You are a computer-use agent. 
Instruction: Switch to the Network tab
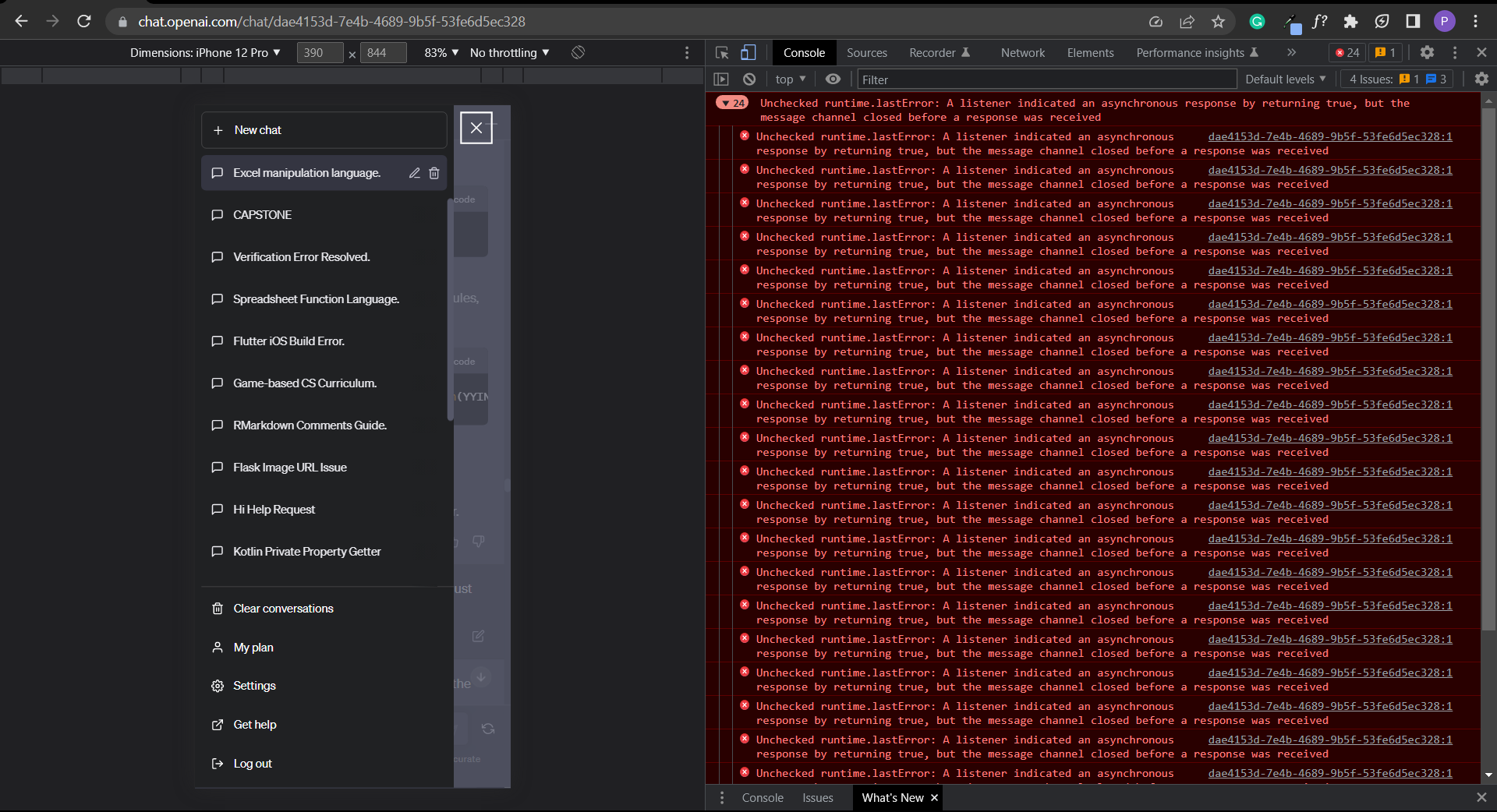tap(1021, 52)
